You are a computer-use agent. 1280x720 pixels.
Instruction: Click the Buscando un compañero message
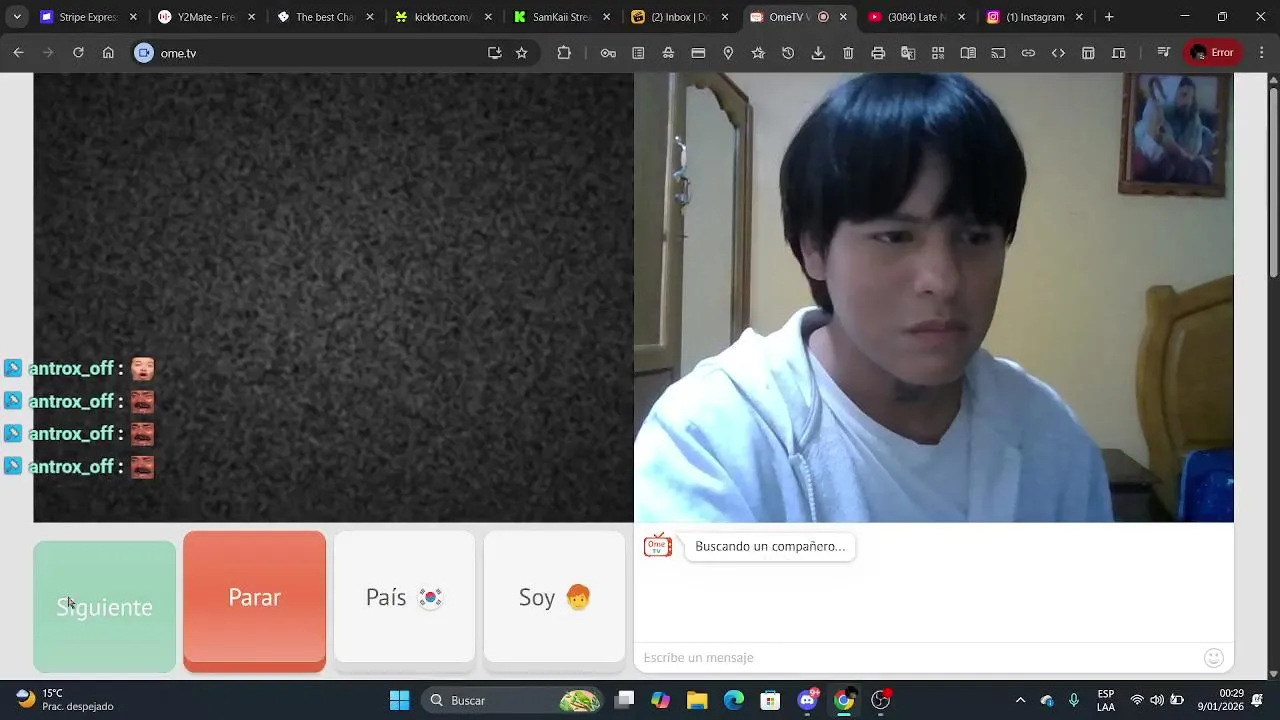pos(770,546)
